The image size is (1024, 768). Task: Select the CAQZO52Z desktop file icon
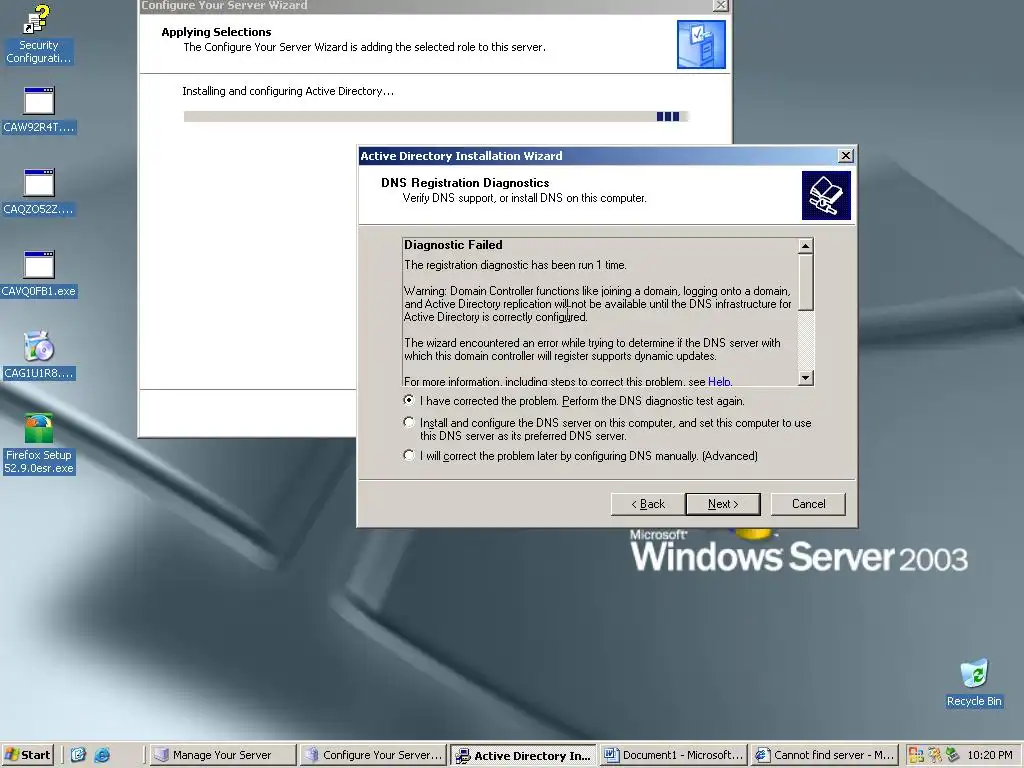(39, 192)
